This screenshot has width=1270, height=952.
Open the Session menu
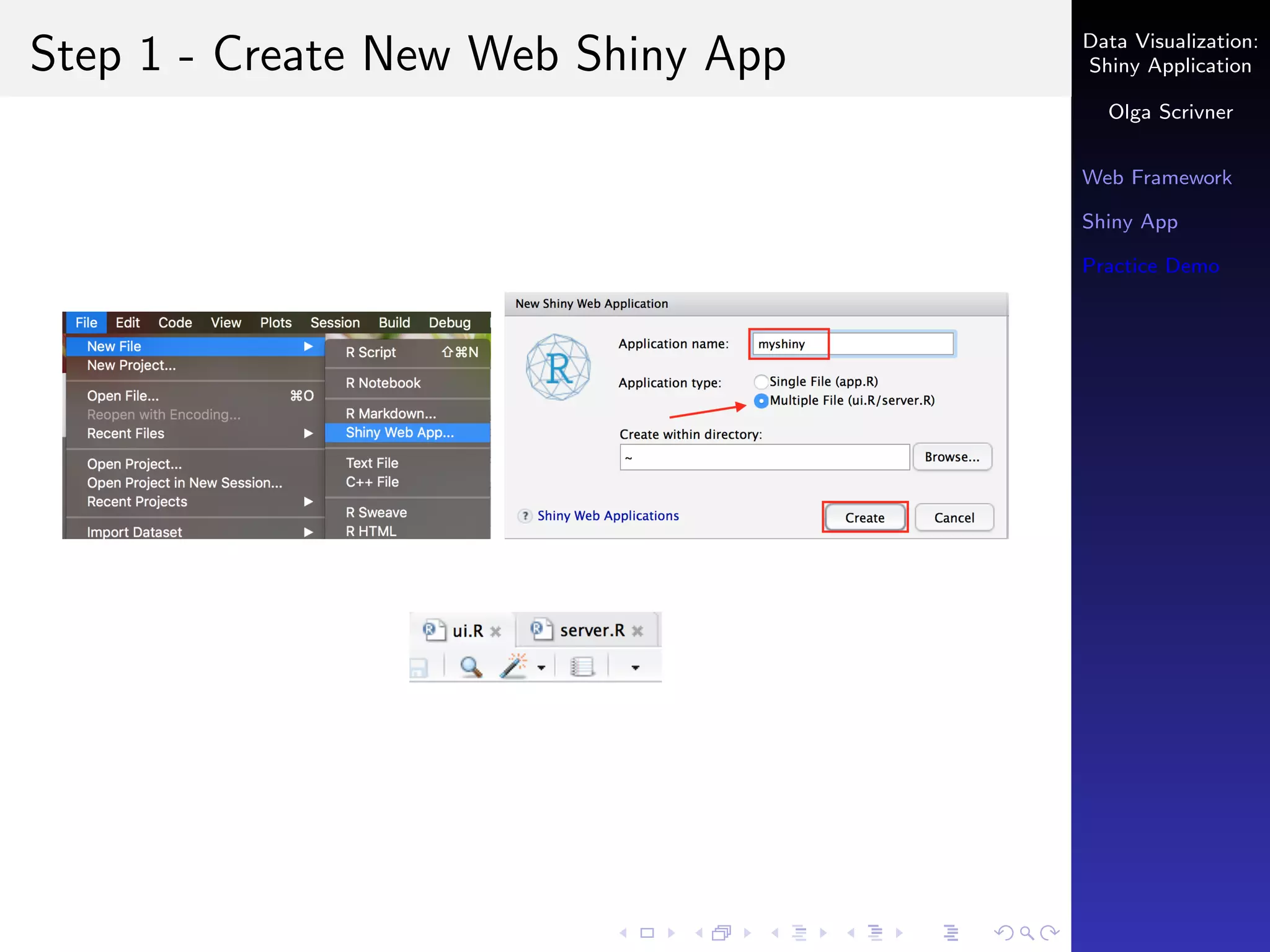point(335,323)
